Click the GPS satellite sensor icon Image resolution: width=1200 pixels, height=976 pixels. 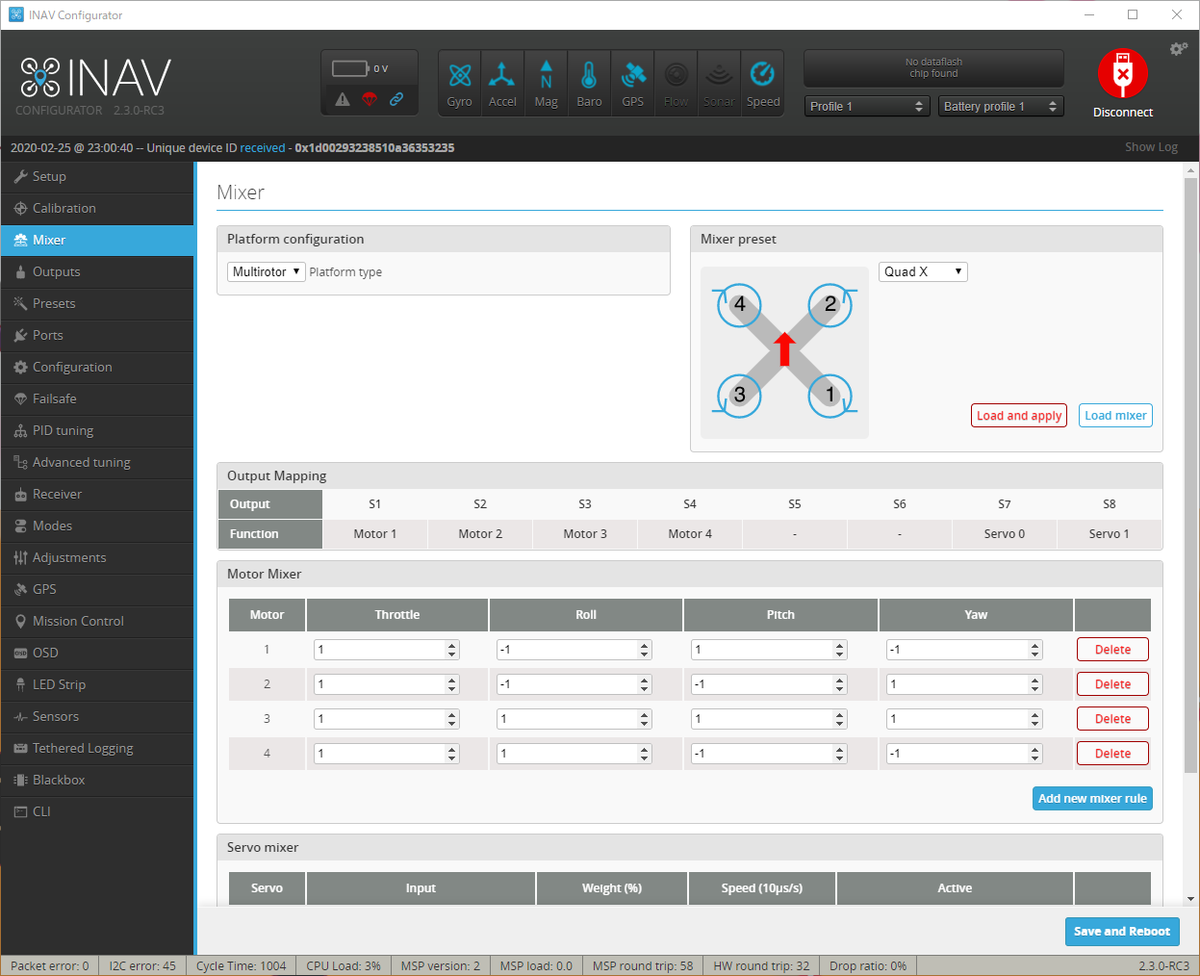coord(633,83)
